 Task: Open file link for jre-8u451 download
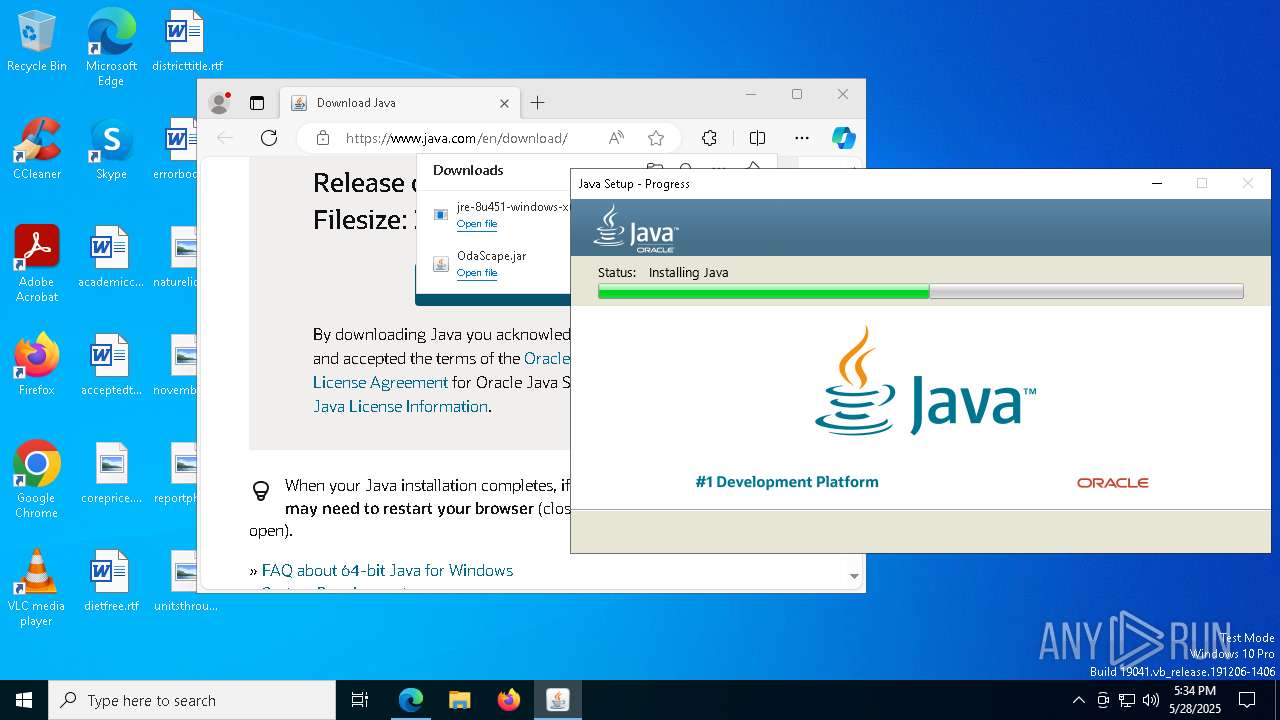point(477,224)
